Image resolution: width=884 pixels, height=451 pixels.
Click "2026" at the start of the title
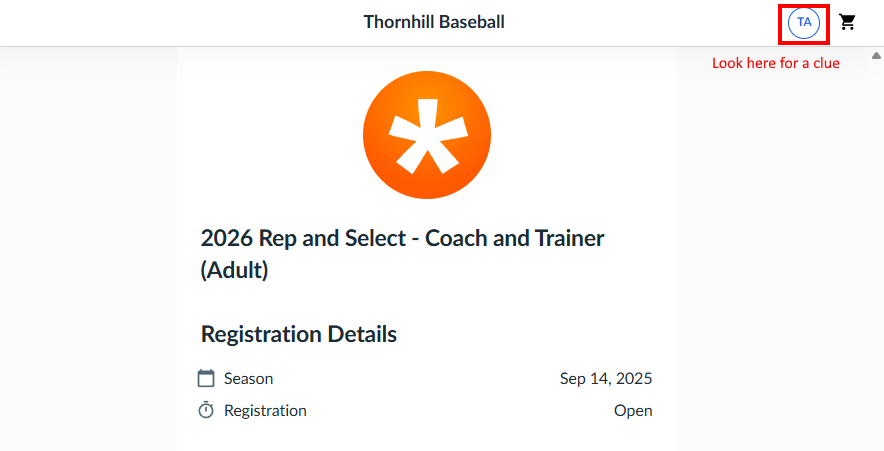point(227,239)
